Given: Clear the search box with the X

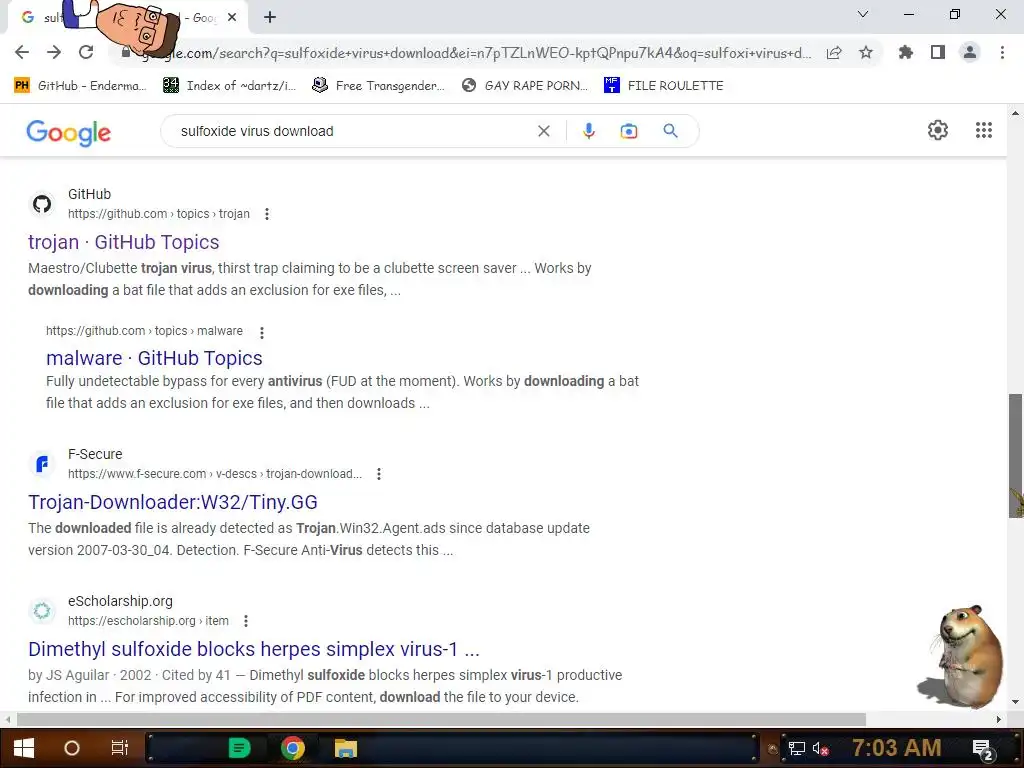Looking at the screenshot, I should point(543,131).
